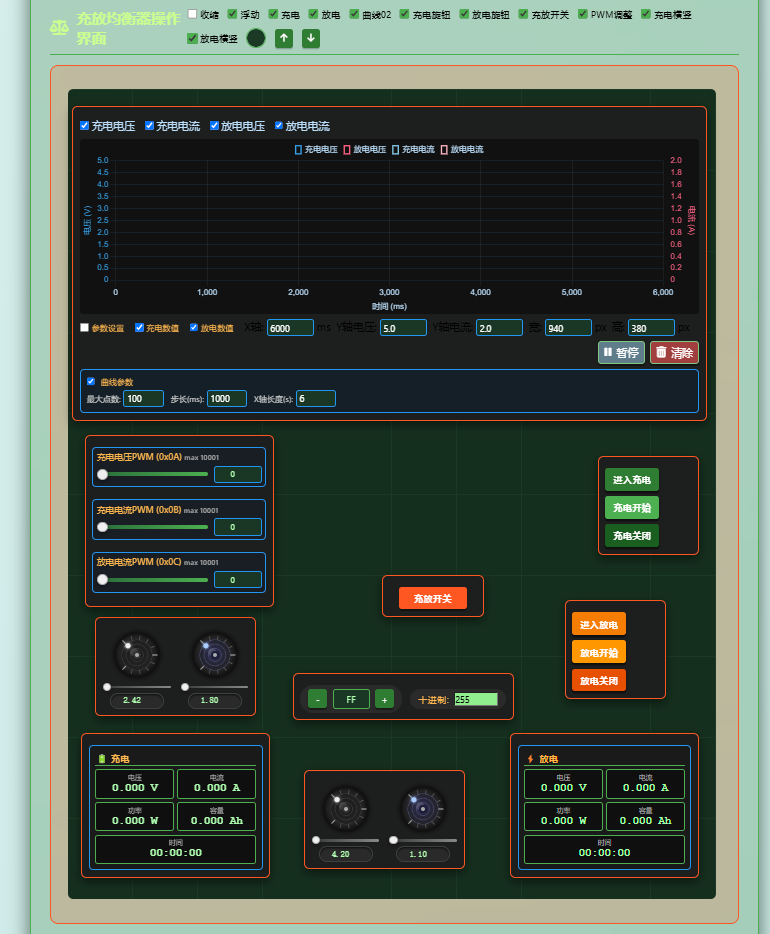Toggle 放电电压 legend item in chart
The height and width of the screenshot is (934, 770).
[364, 150]
